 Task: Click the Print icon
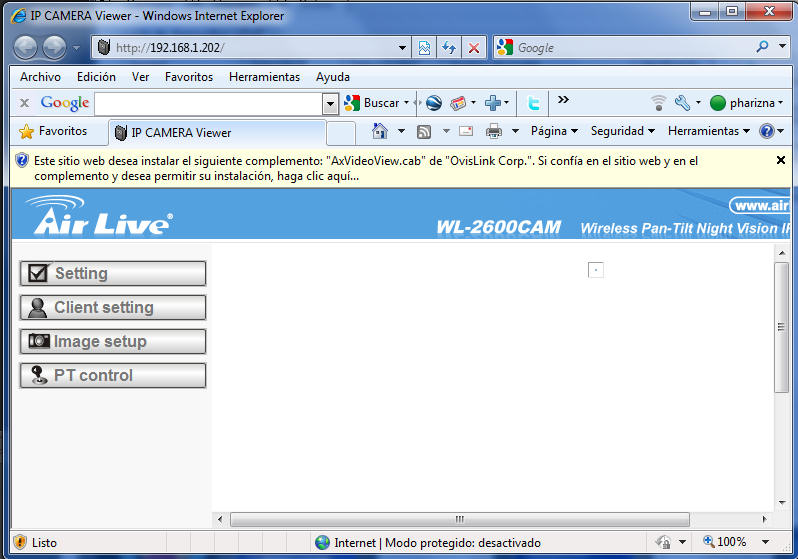coord(494,131)
